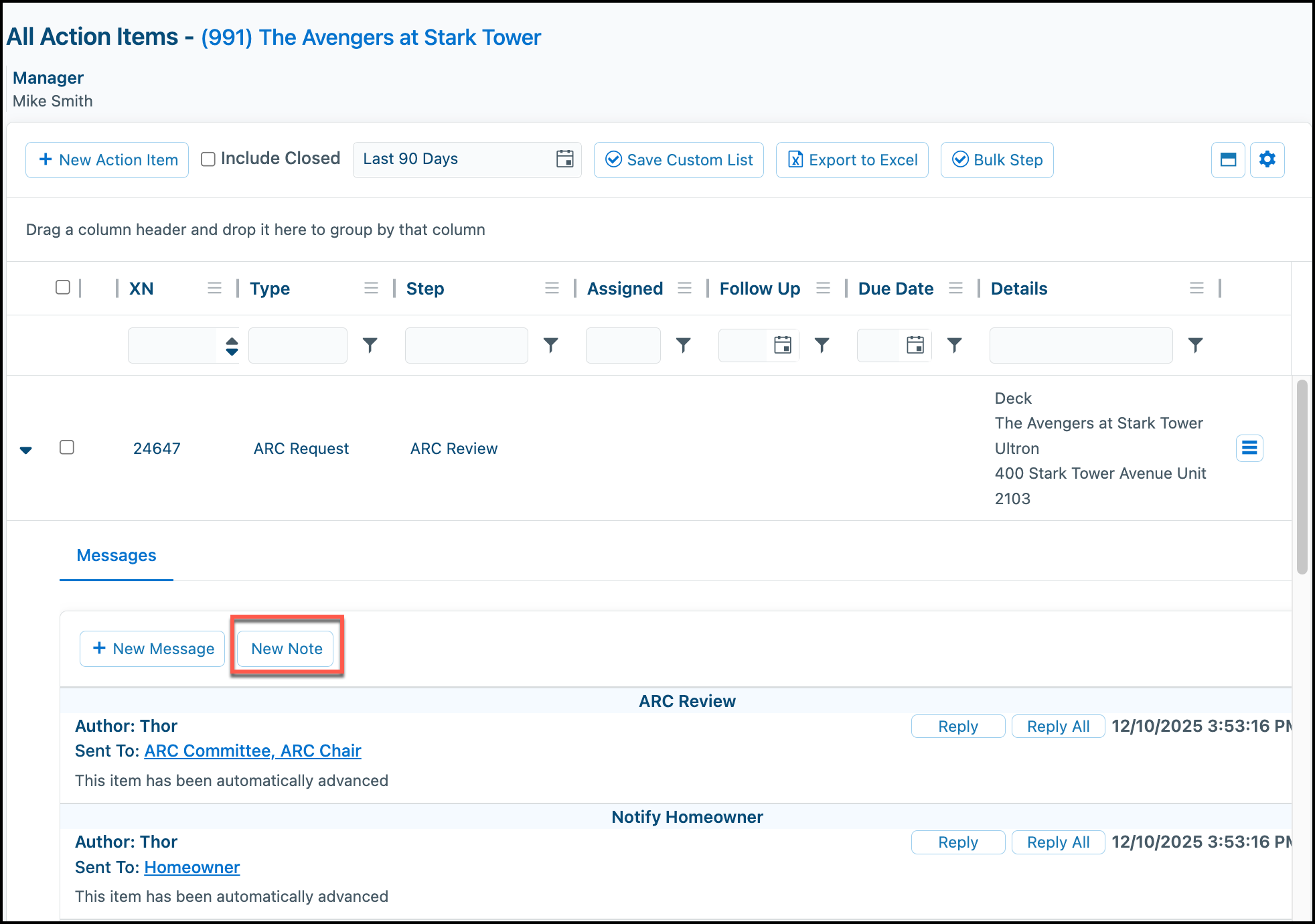Open Step column menu icon
The width and height of the screenshot is (1315, 924).
point(552,288)
